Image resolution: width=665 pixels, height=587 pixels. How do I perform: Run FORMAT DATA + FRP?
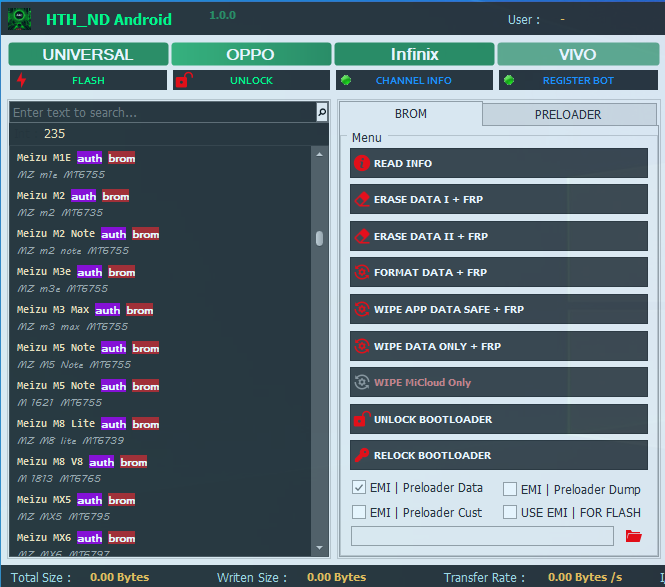(499, 272)
